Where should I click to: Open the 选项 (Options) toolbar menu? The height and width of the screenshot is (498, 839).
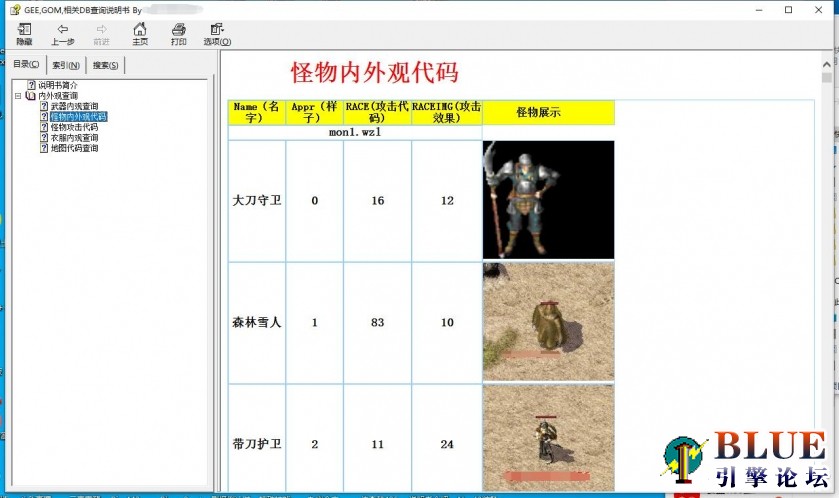(x=217, y=34)
